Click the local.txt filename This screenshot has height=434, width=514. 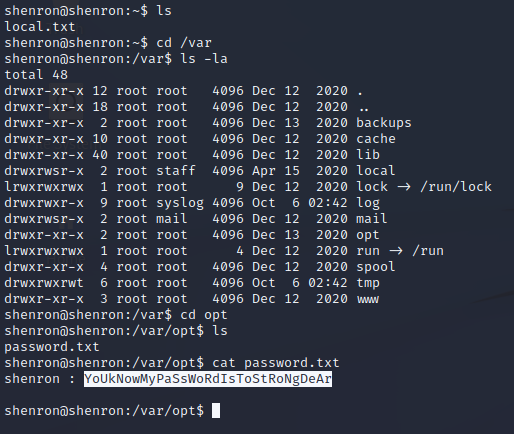(x=40, y=27)
